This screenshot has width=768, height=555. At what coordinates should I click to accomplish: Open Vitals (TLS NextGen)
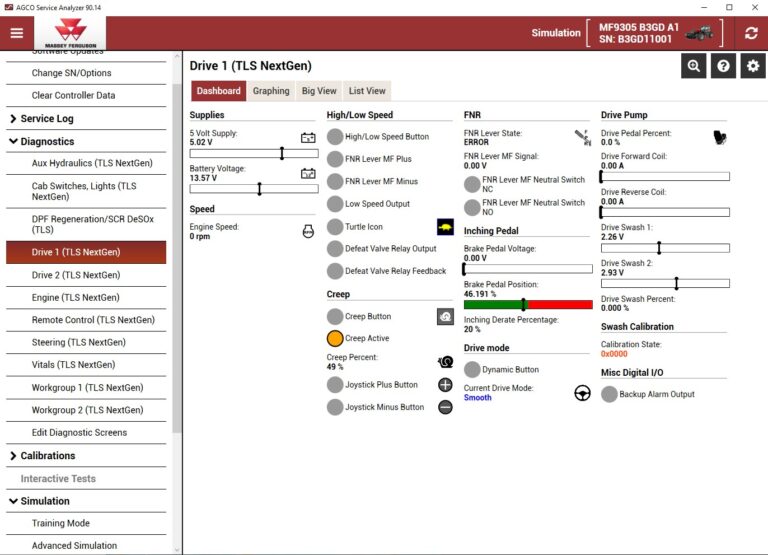tap(86, 365)
